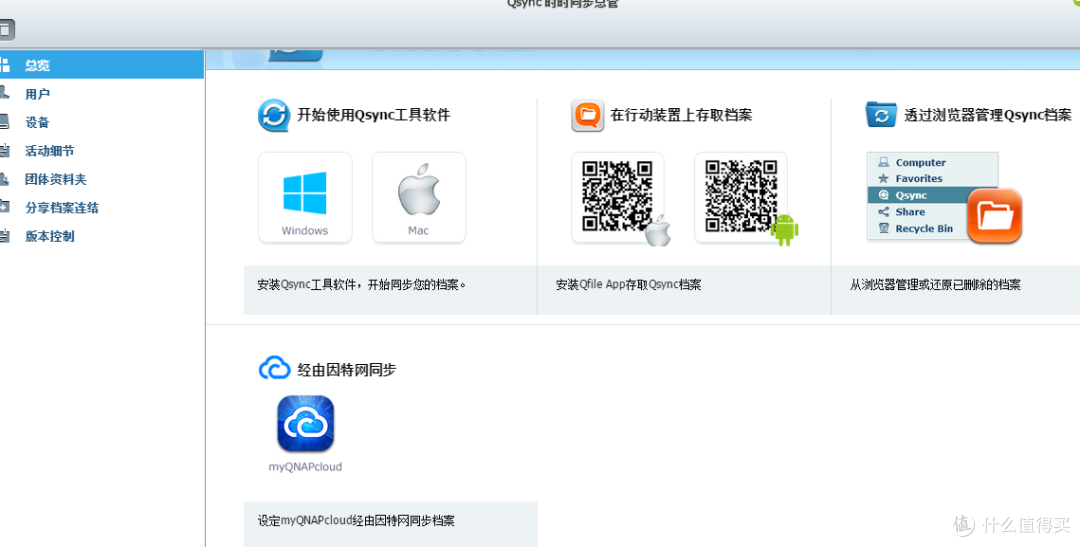This screenshot has width=1080, height=547.
Task: Click the heading 在行动装置上存取档案
Action: point(681,115)
